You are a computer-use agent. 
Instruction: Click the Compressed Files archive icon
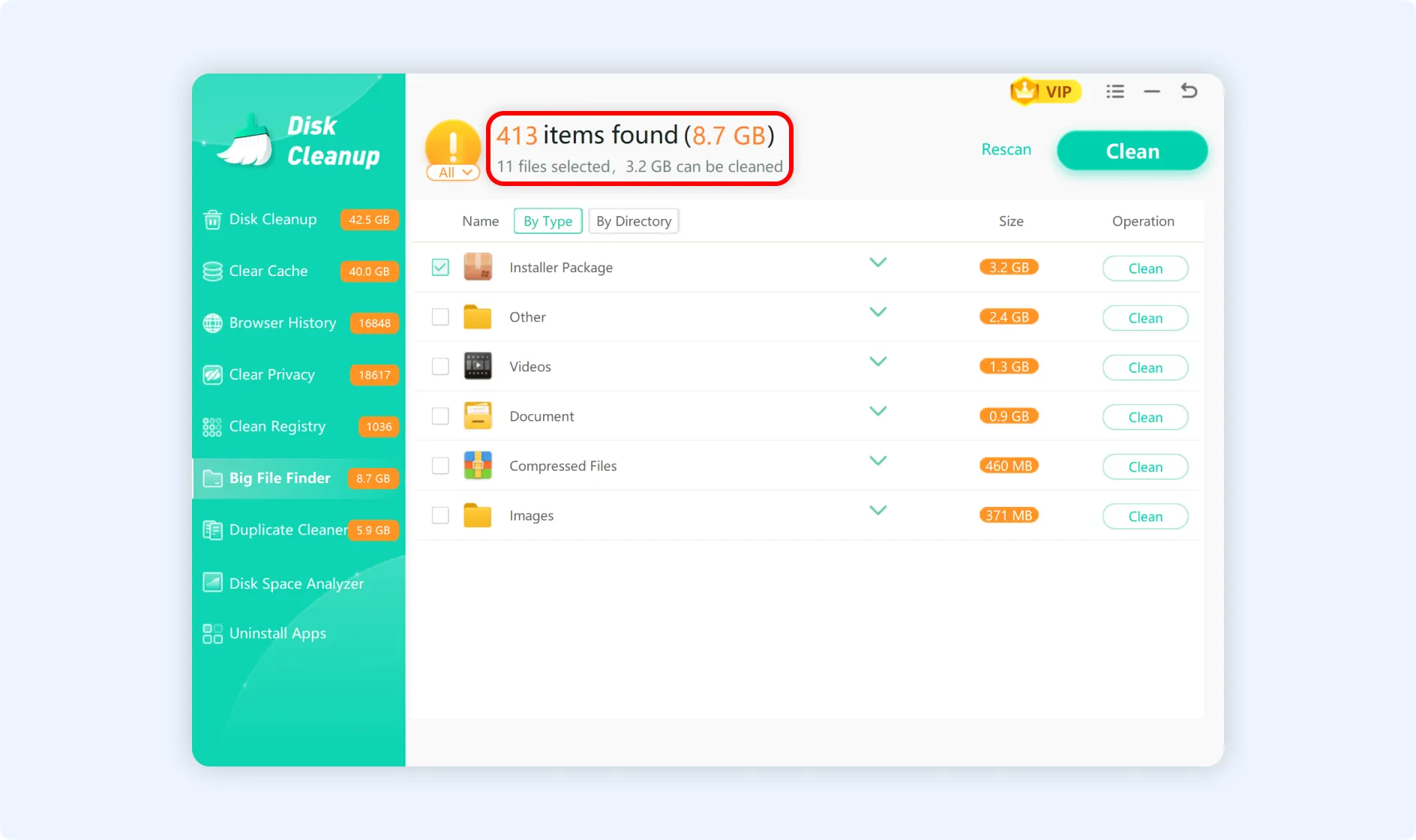[x=478, y=465]
